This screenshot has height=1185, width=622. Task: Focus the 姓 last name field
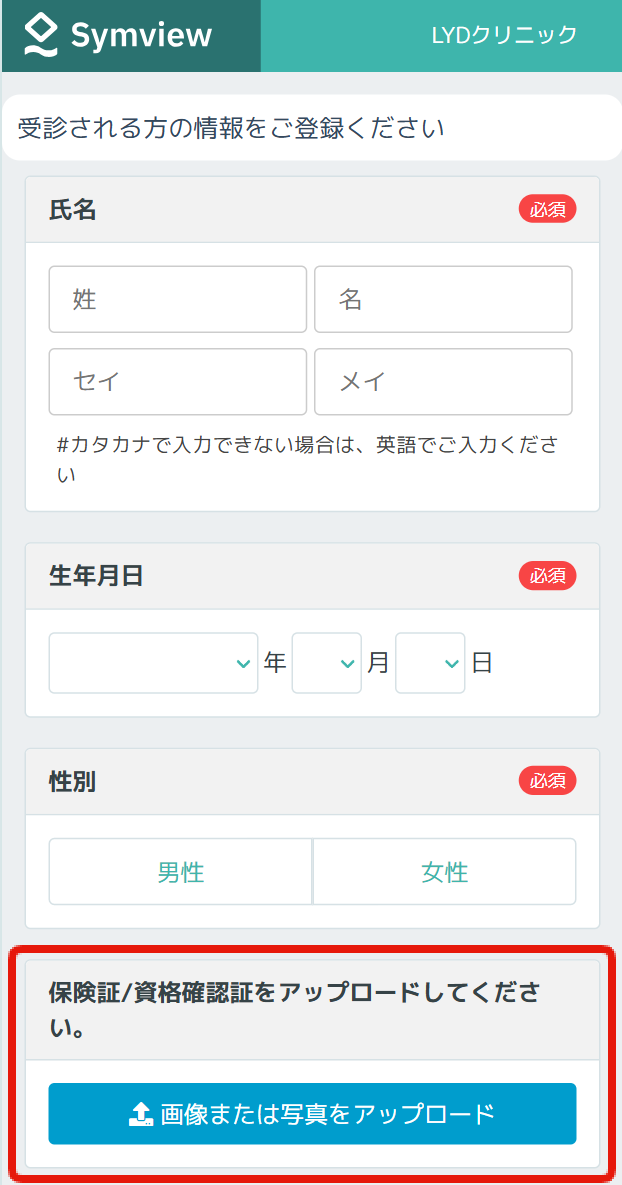177,299
